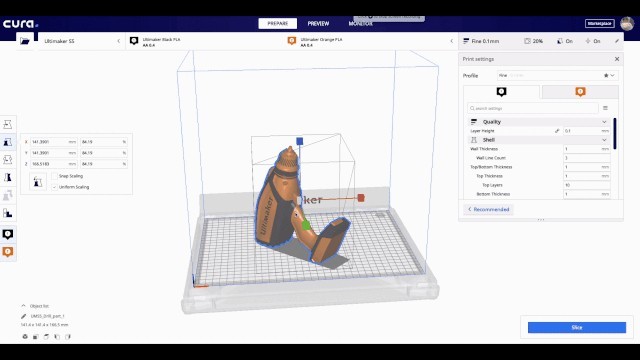This screenshot has height=360, width=640.
Task: Switch to 3D view camera icon
Action: (x=25, y=337)
